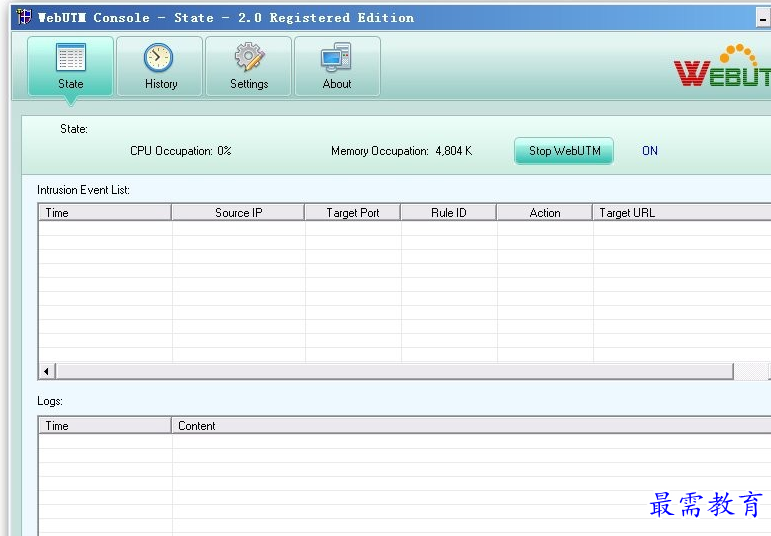Sort events by Source IP column
The width and height of the screenshot is (771, 536).
point(238,212)
